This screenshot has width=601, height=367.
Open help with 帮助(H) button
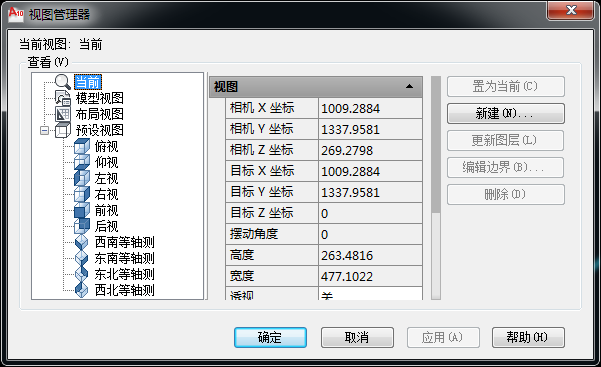click(x=528, y=337)
